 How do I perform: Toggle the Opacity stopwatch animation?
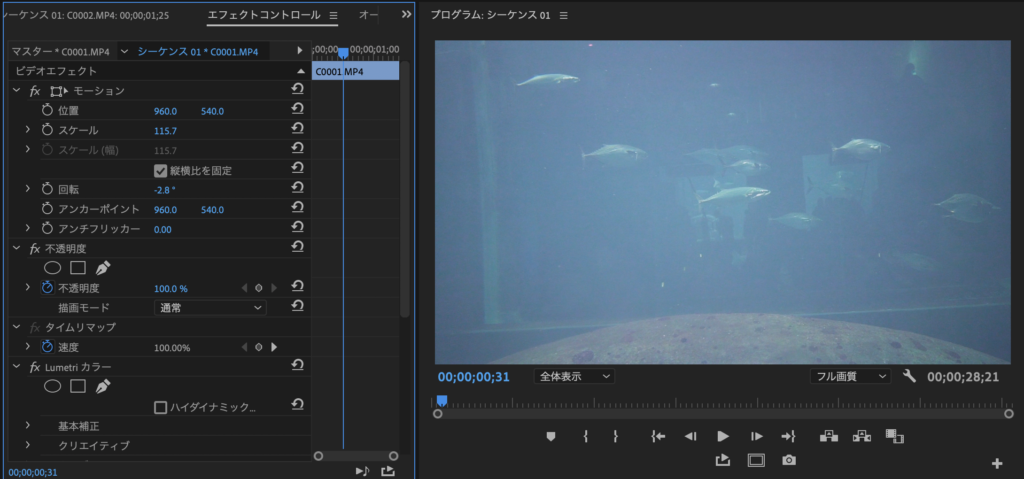point(47,288)
